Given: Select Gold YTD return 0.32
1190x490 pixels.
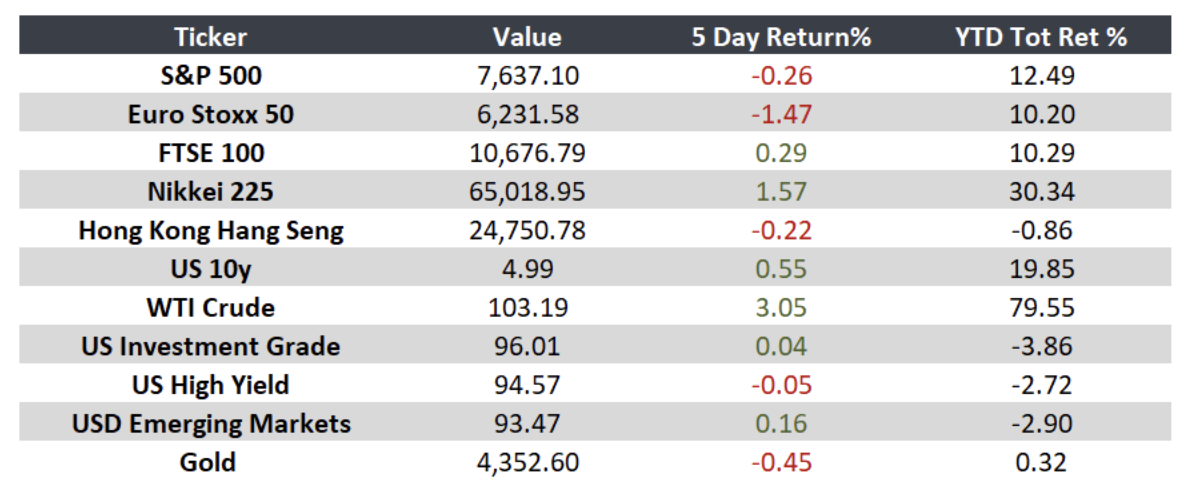Looking at the screenshot, I should (x=1040, y=463).
